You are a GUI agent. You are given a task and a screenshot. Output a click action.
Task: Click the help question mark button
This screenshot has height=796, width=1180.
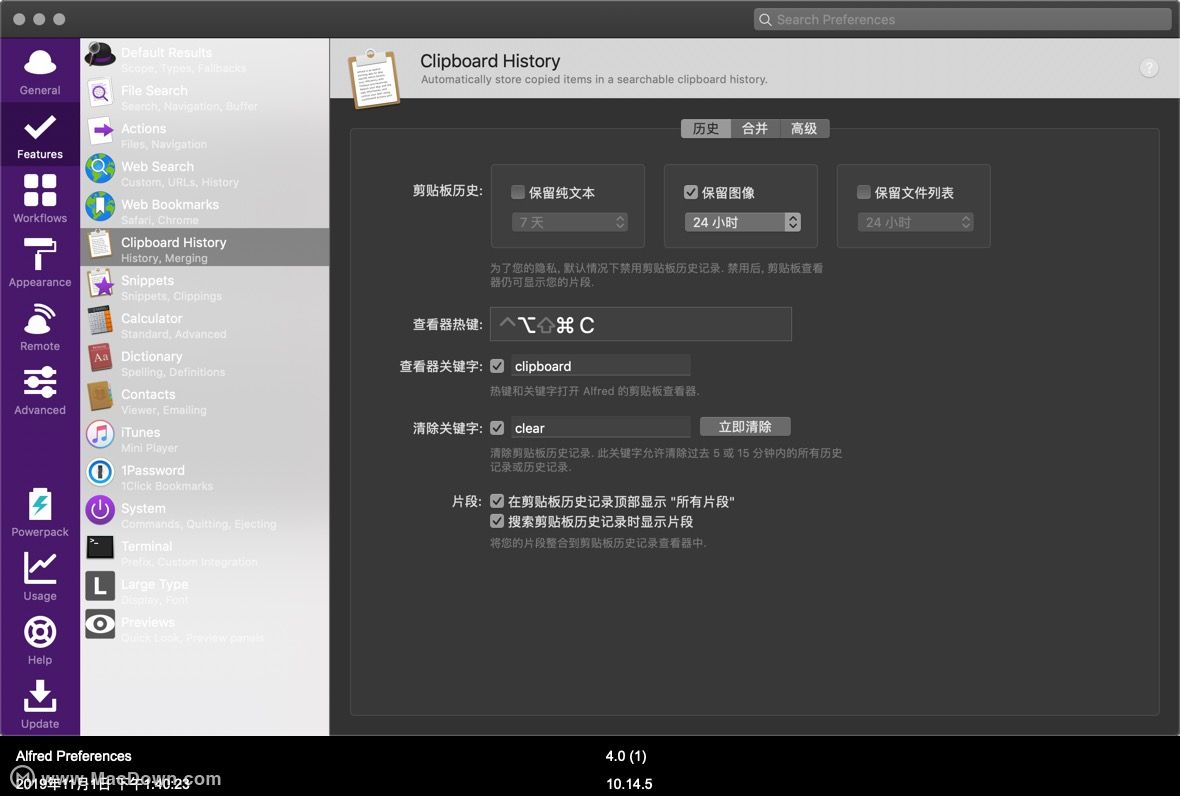pos(1149,68)
